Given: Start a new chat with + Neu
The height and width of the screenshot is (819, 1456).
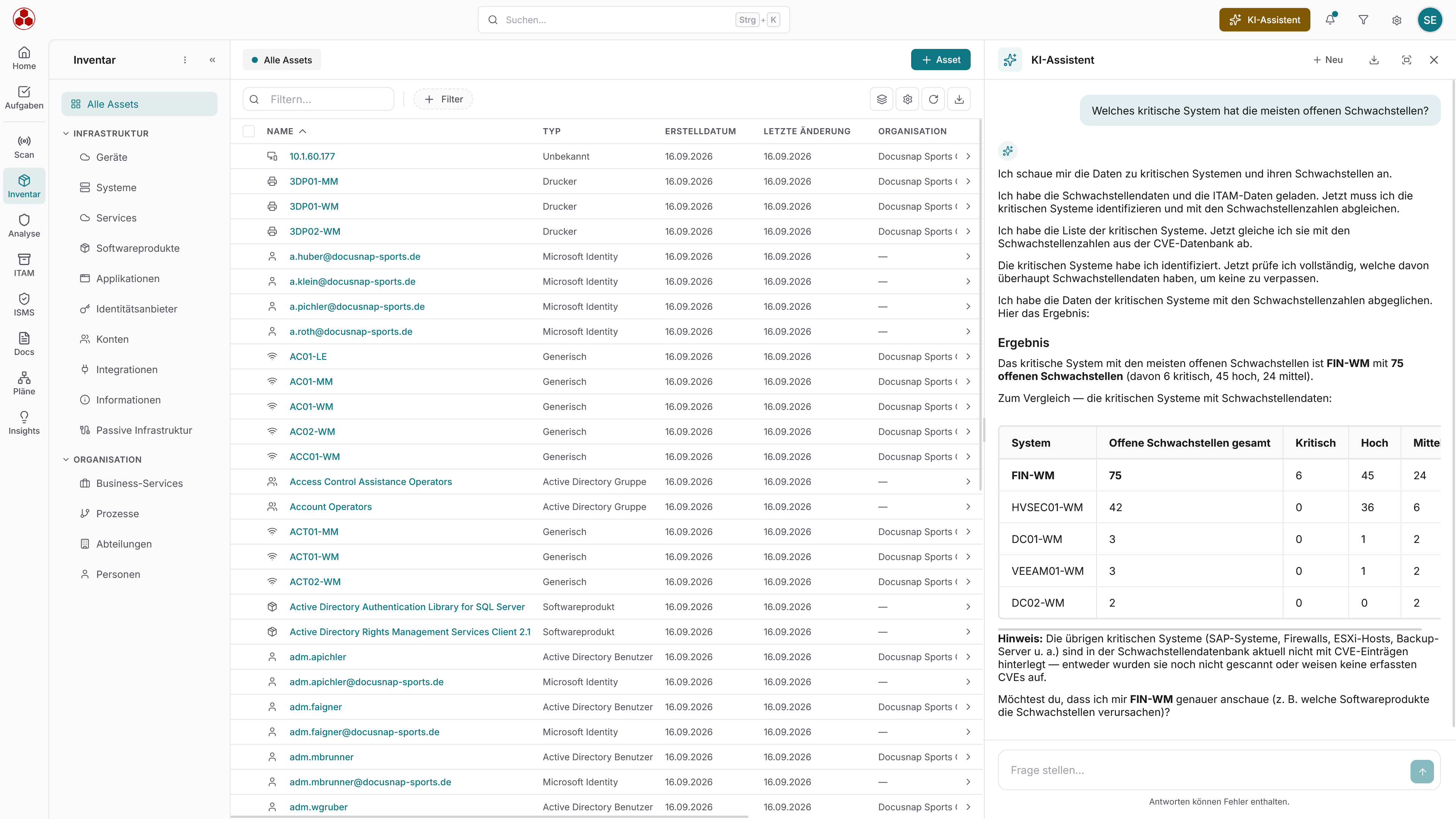Looking at the screenshot, I should 1328,60.
